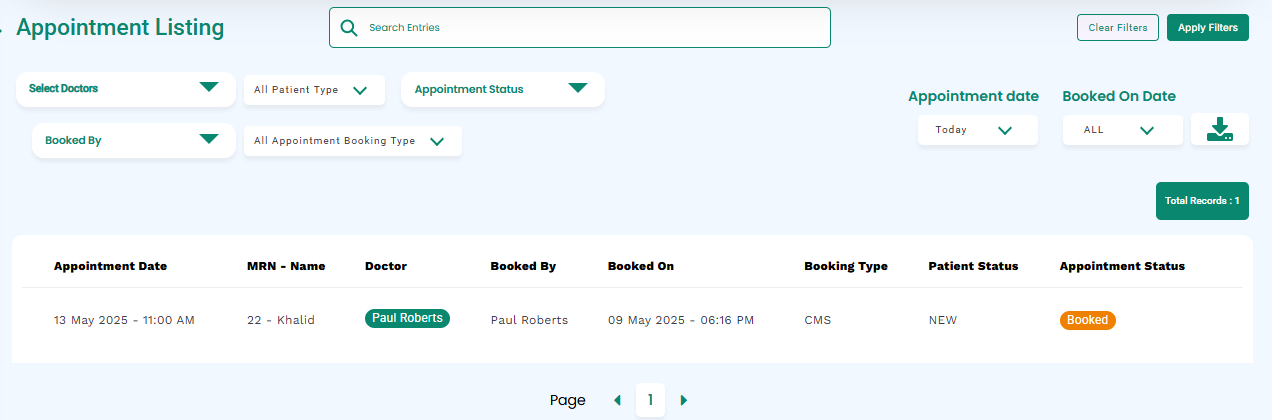This screenshot has height=420, width=1272.
Task: Click the Clear Filters button
Action: [1118, 28]
